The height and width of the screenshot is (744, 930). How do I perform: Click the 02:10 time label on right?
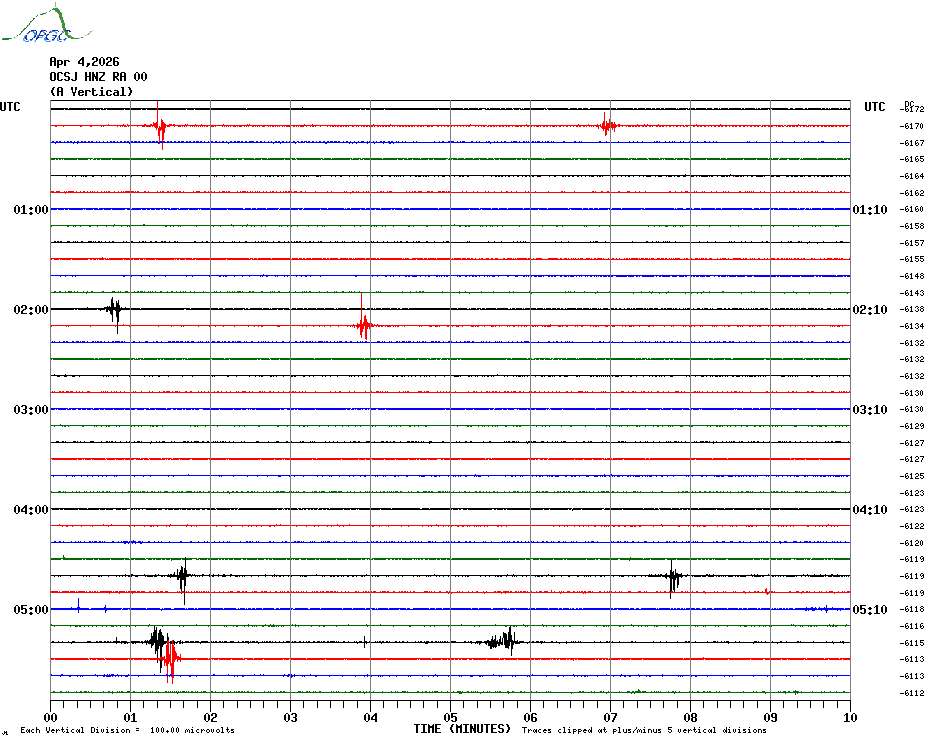869,309
